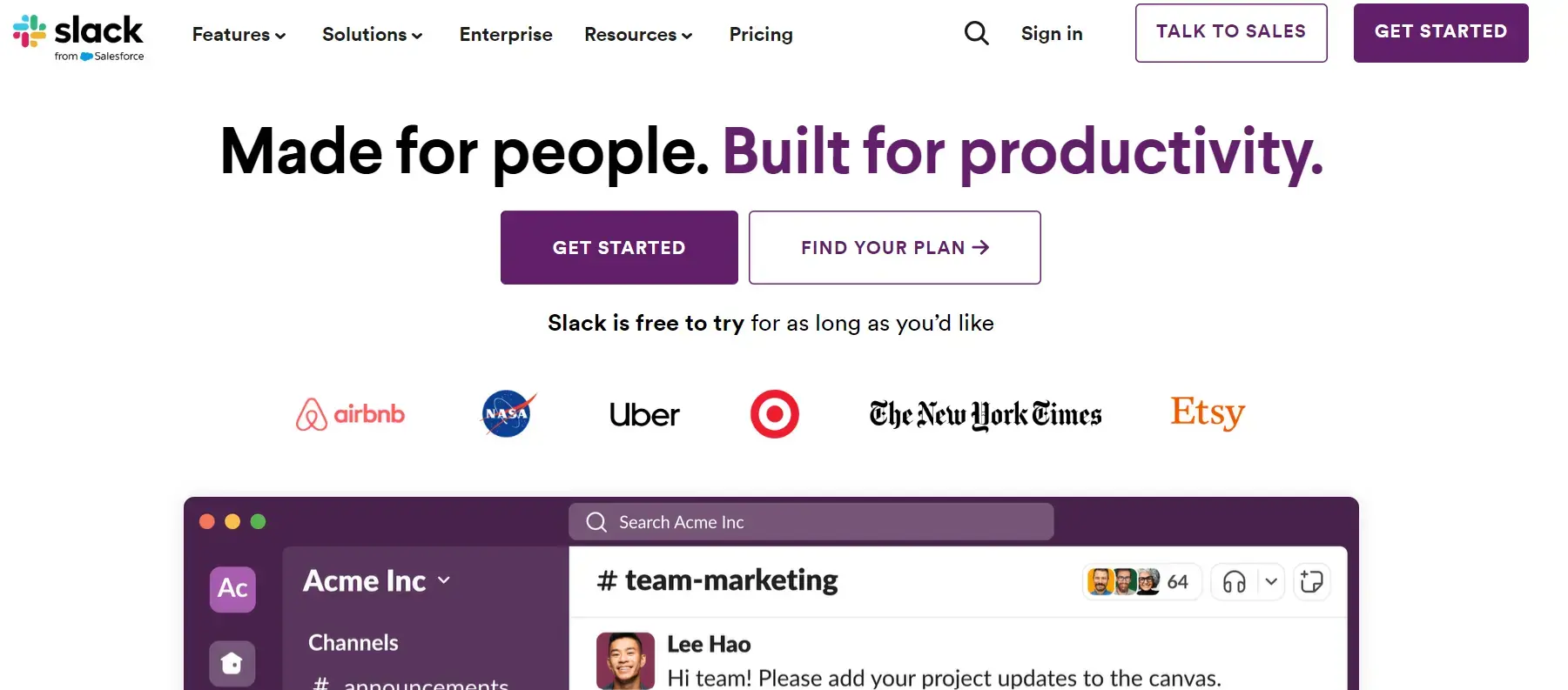1568x690 pixels.
Task: Click the Home icon in Slack's sidebar
Action: pos(232,663)
